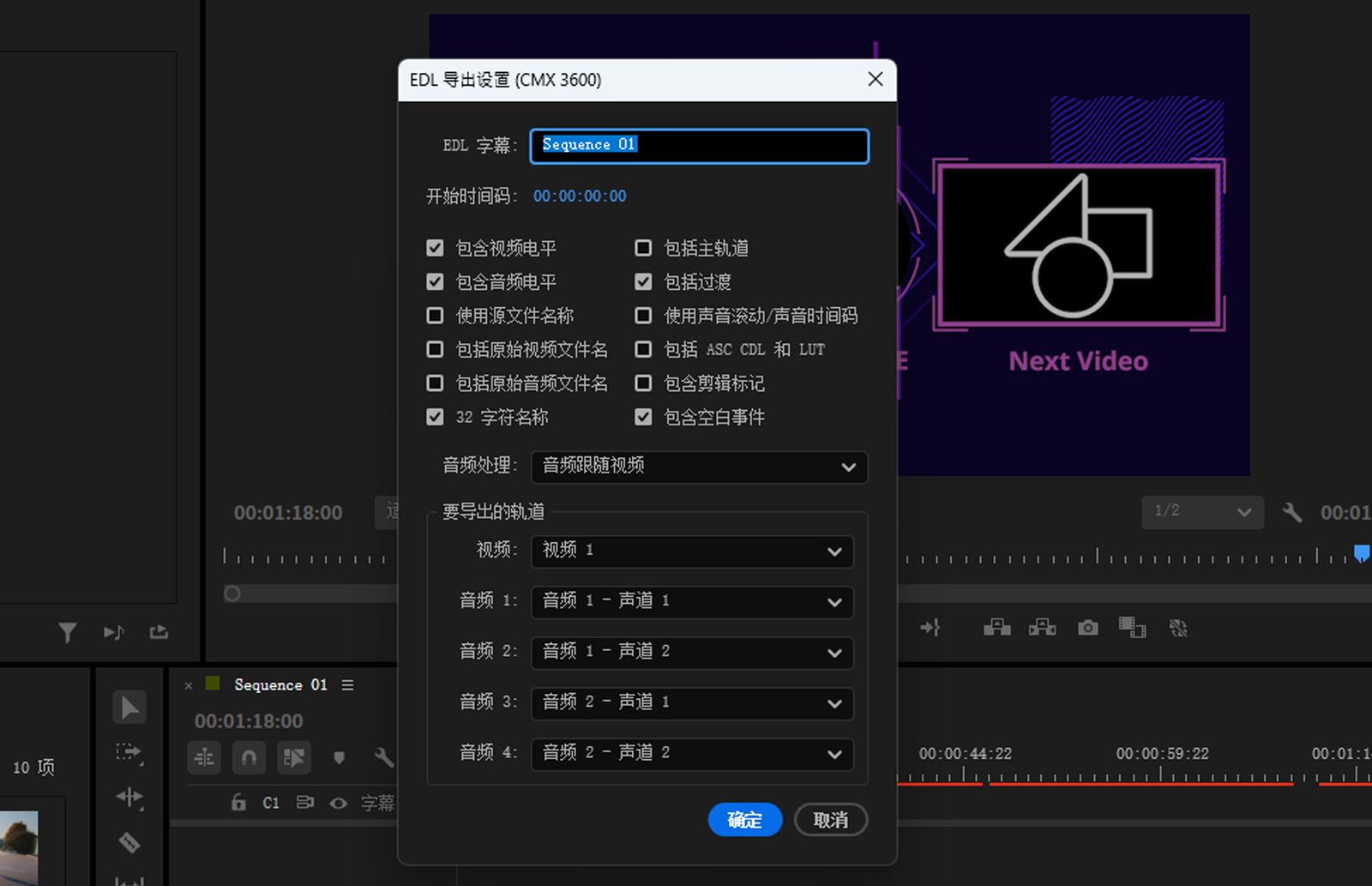
Task: Click the track lock padlock icon
Action: click(238, 803)
